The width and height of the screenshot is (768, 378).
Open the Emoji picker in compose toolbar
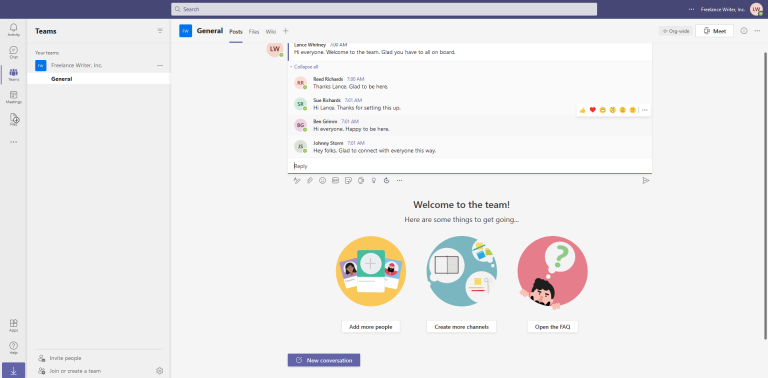(322, 180)
